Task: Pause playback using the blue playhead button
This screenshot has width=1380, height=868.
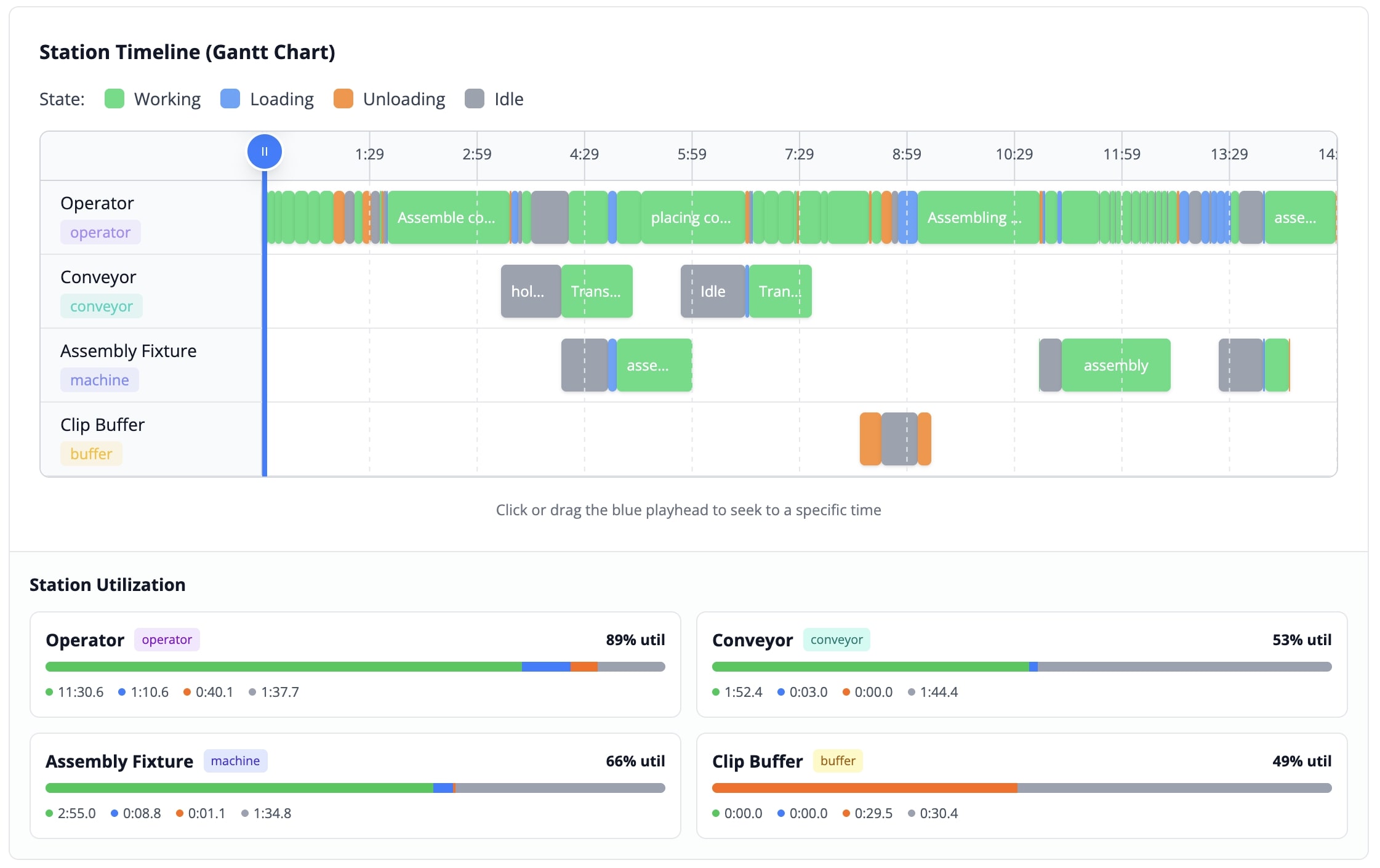Action: click(265, 151)
